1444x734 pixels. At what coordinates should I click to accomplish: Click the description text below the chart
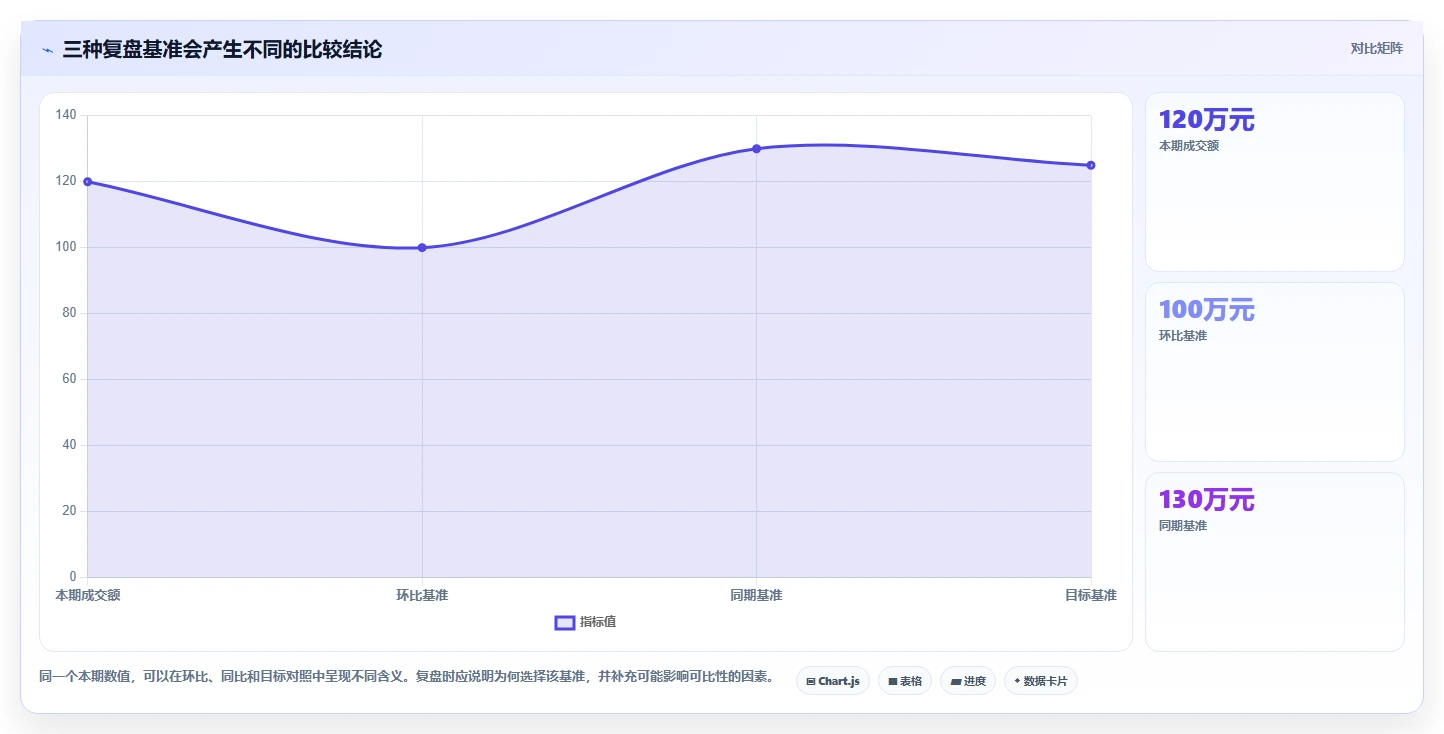(406, 677)
